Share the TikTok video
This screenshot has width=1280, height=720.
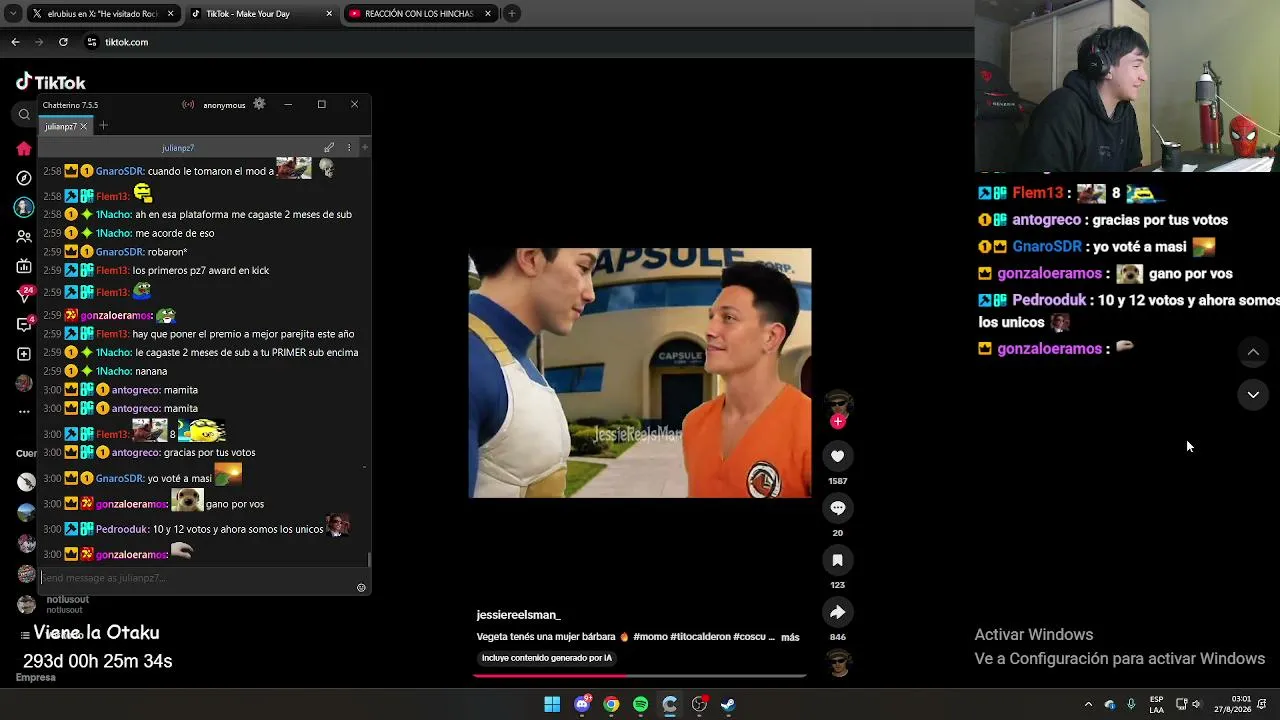(838, 612)
